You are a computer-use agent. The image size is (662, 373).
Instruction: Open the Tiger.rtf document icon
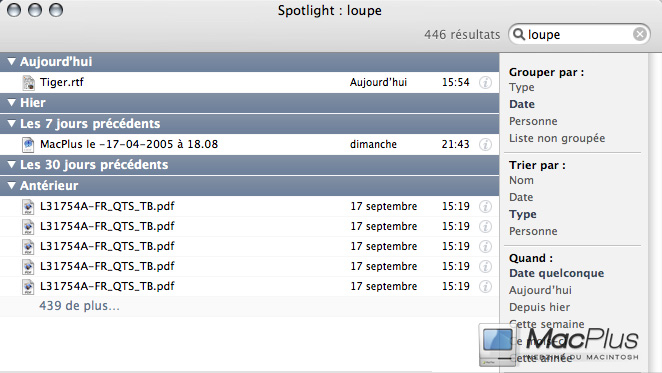28,82
